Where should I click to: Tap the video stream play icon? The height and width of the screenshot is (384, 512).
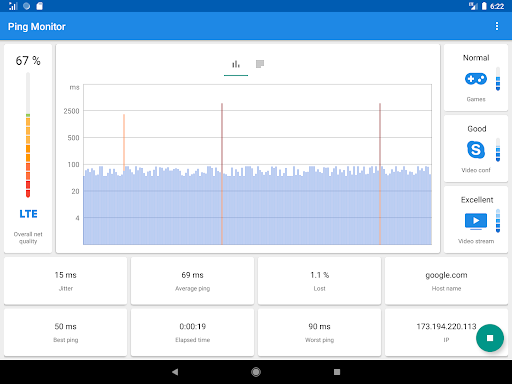(476, 221)
